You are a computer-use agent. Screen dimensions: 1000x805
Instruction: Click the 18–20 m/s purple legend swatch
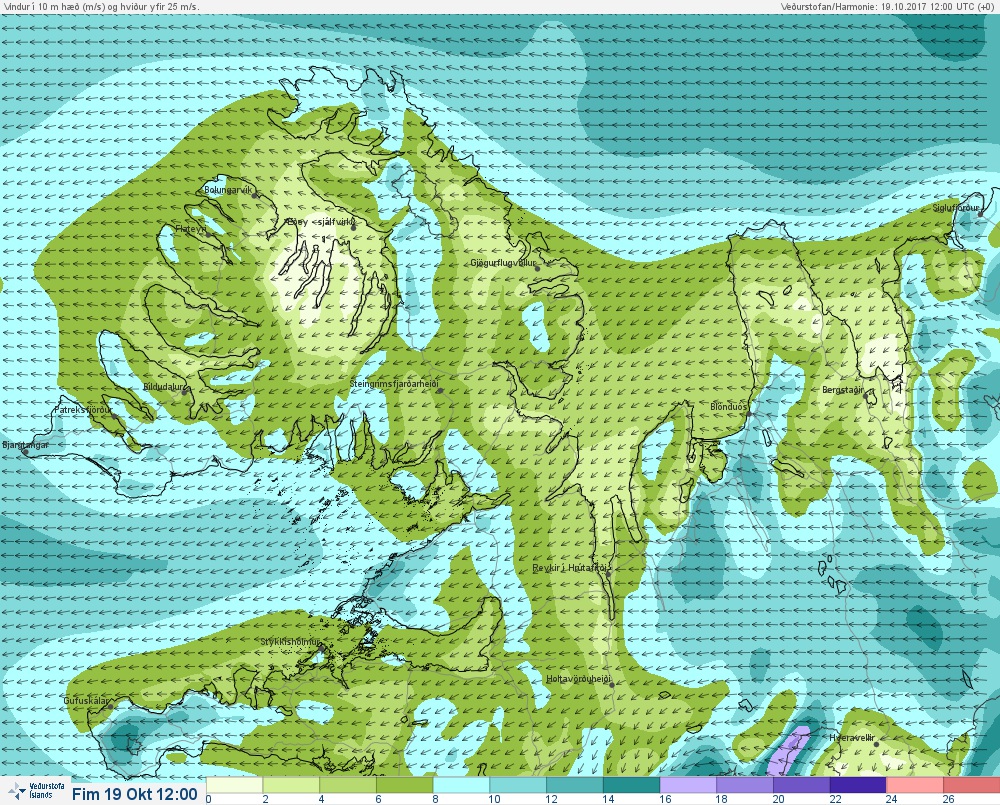coord(745,785)
